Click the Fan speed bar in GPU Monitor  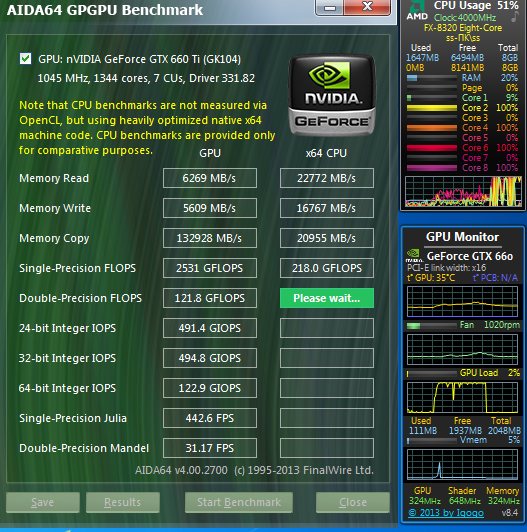click(x=432, y=326)
